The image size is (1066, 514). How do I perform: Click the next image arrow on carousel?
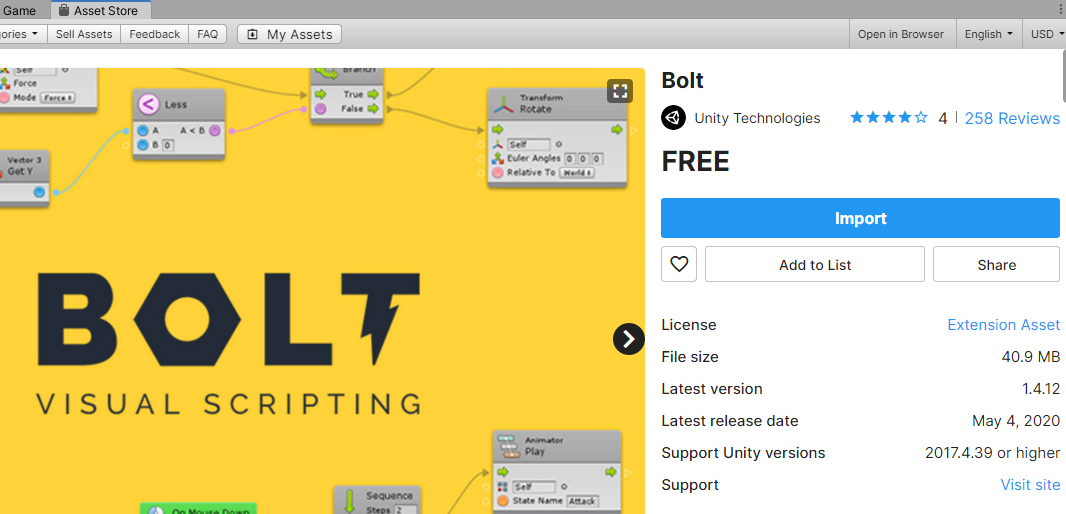click(628, 339)
